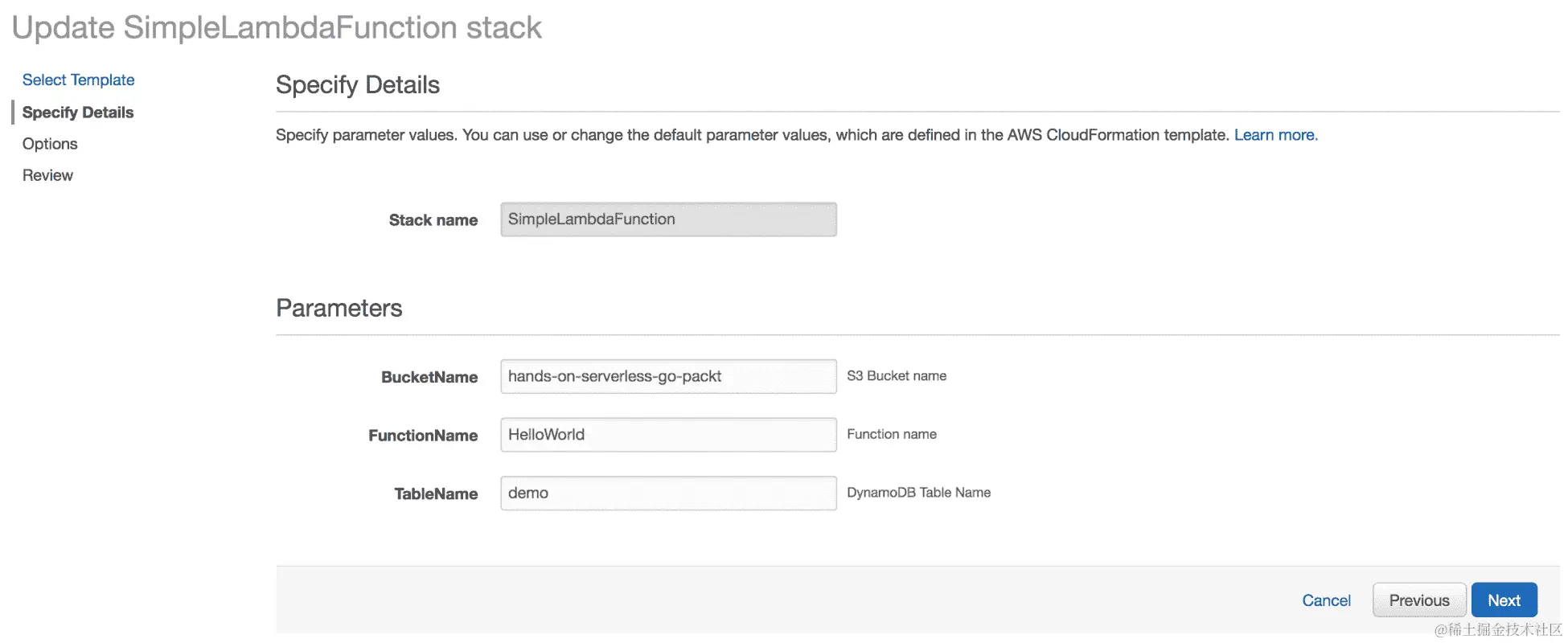Click the DynamoDB Table Name description

pyautogui.click(x=918, y=493)
